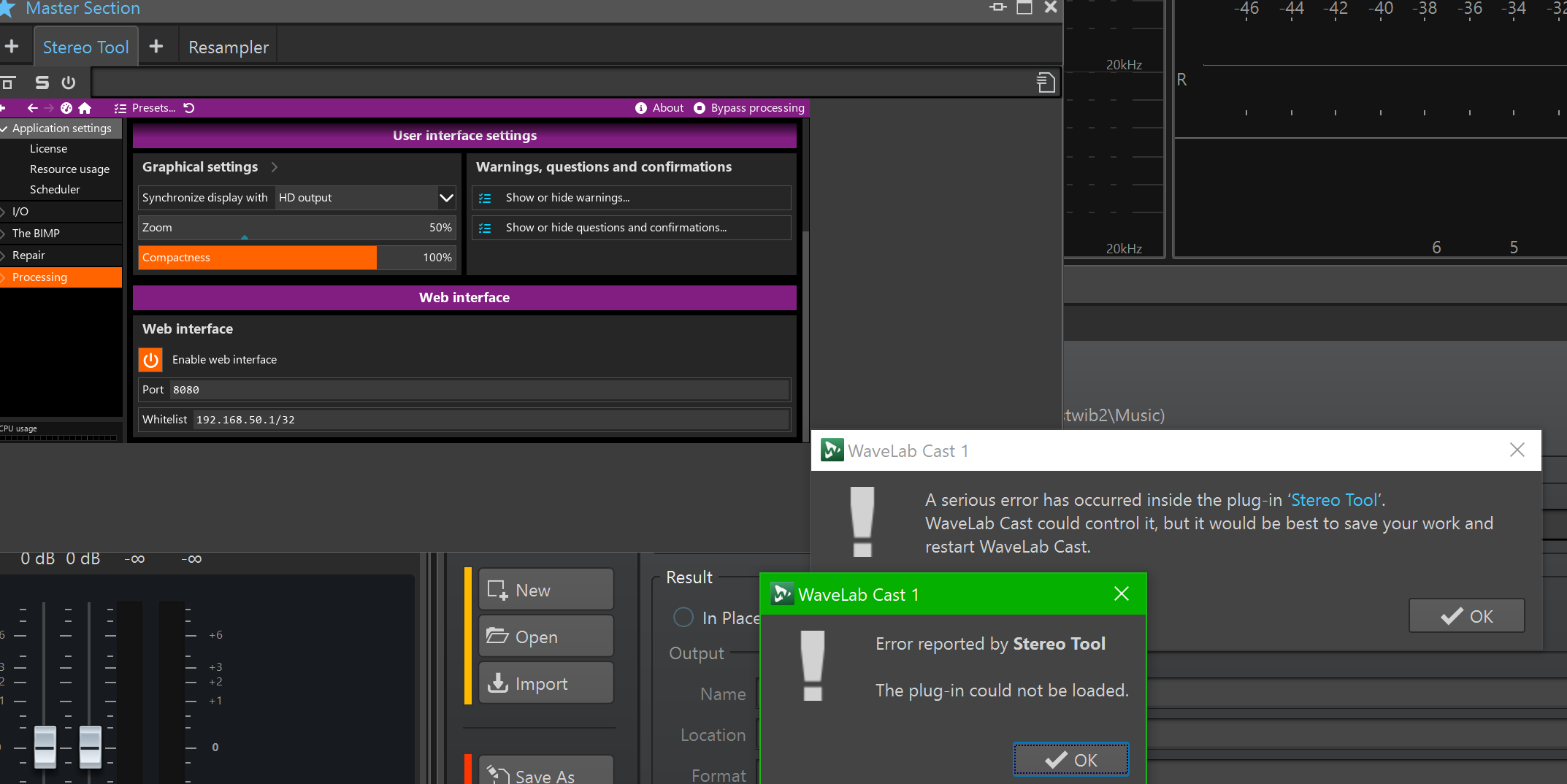Go back in Stereo Tool navigation

tap(32, 108)
